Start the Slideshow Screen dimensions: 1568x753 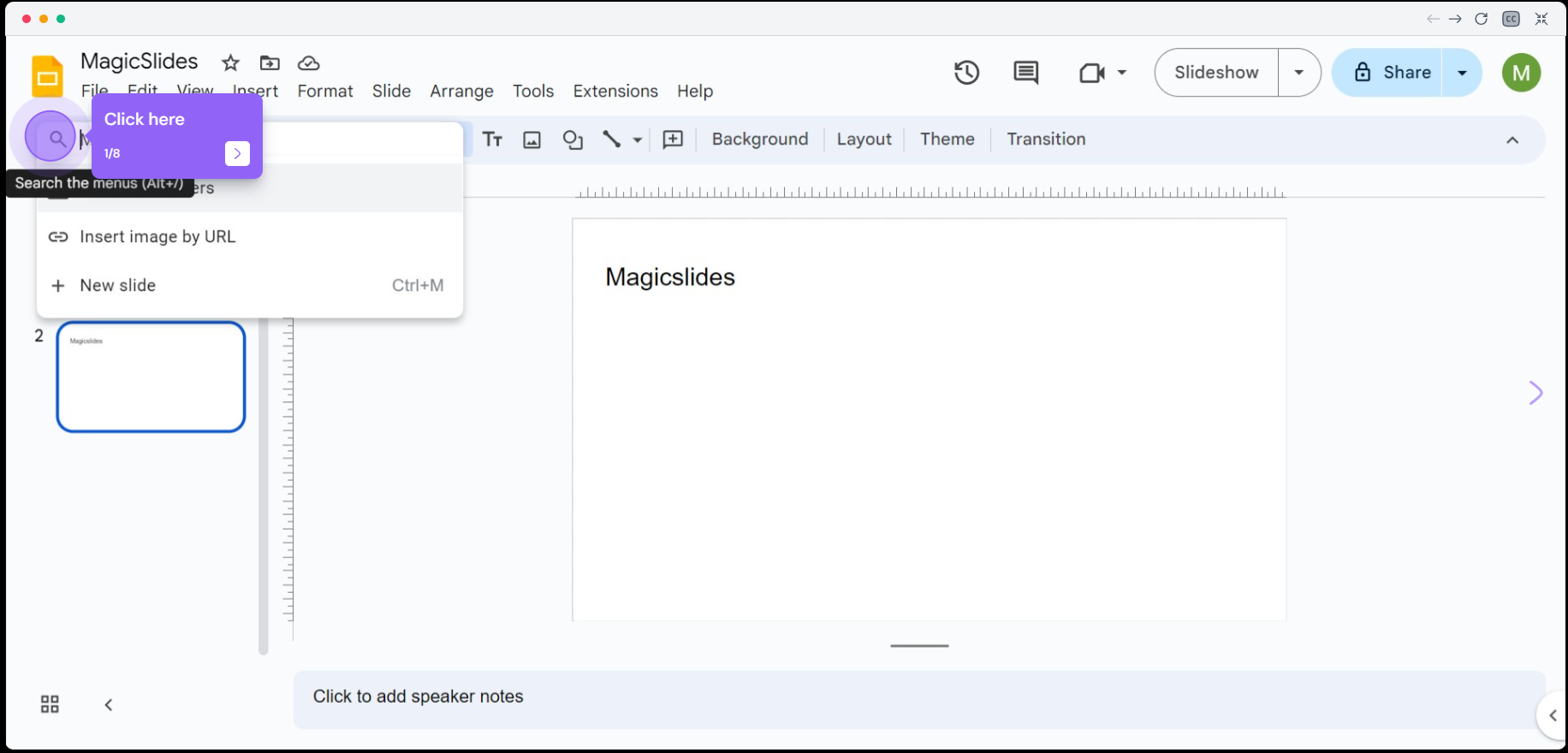(1216, 73)
